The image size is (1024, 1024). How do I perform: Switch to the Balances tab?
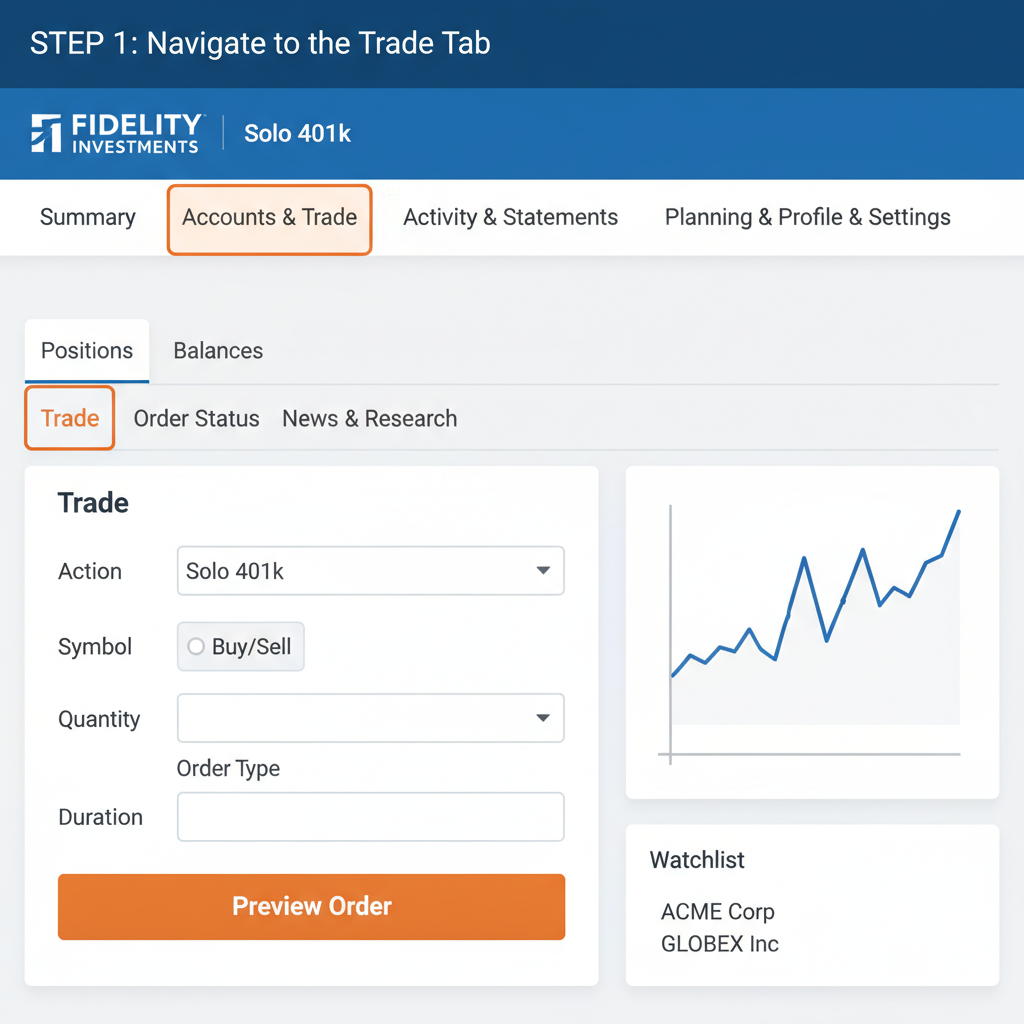pyautogui.click(x=217, y=351)
